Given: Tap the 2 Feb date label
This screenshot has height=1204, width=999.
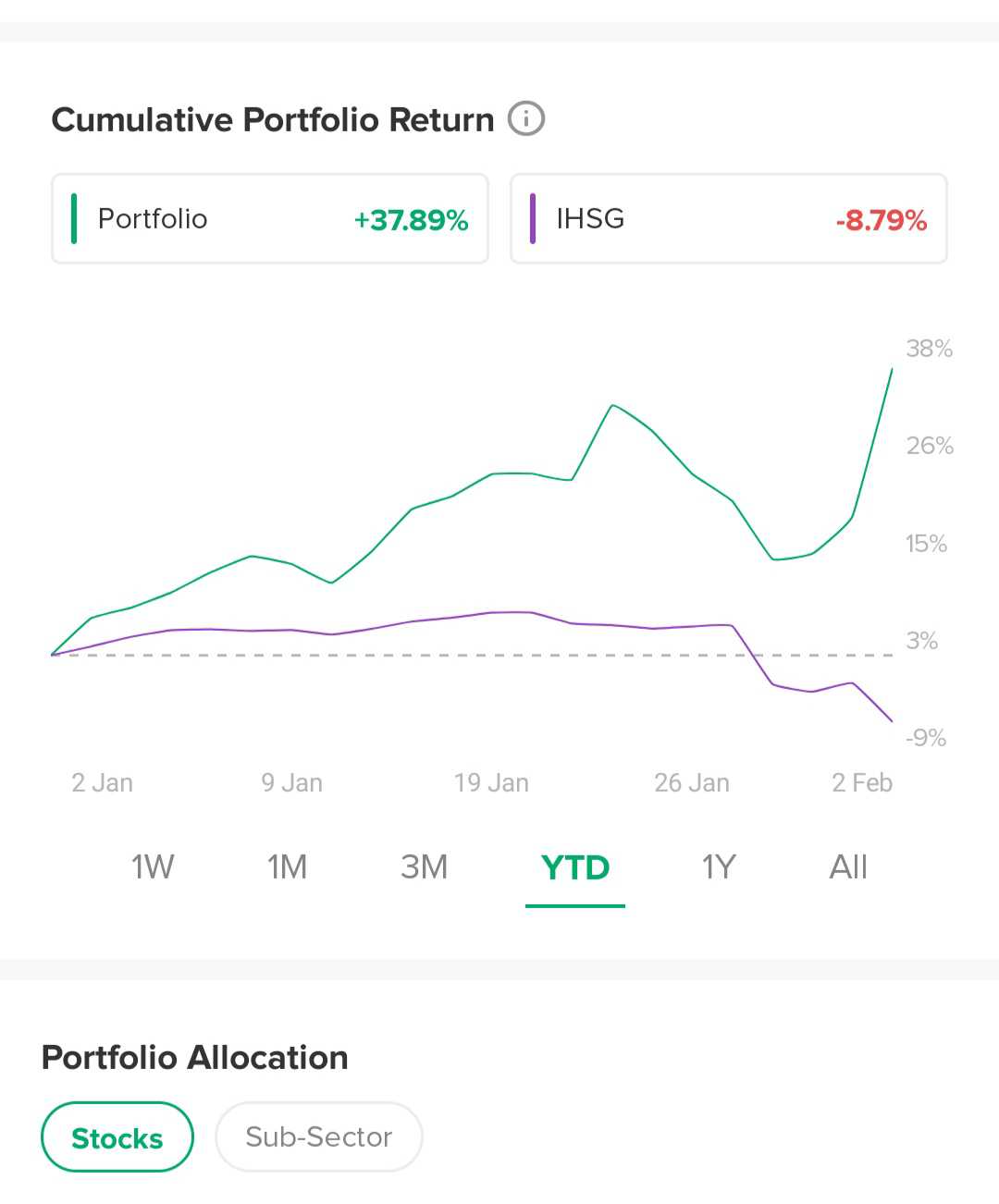Looking at the screenshot, I should 861,783.
